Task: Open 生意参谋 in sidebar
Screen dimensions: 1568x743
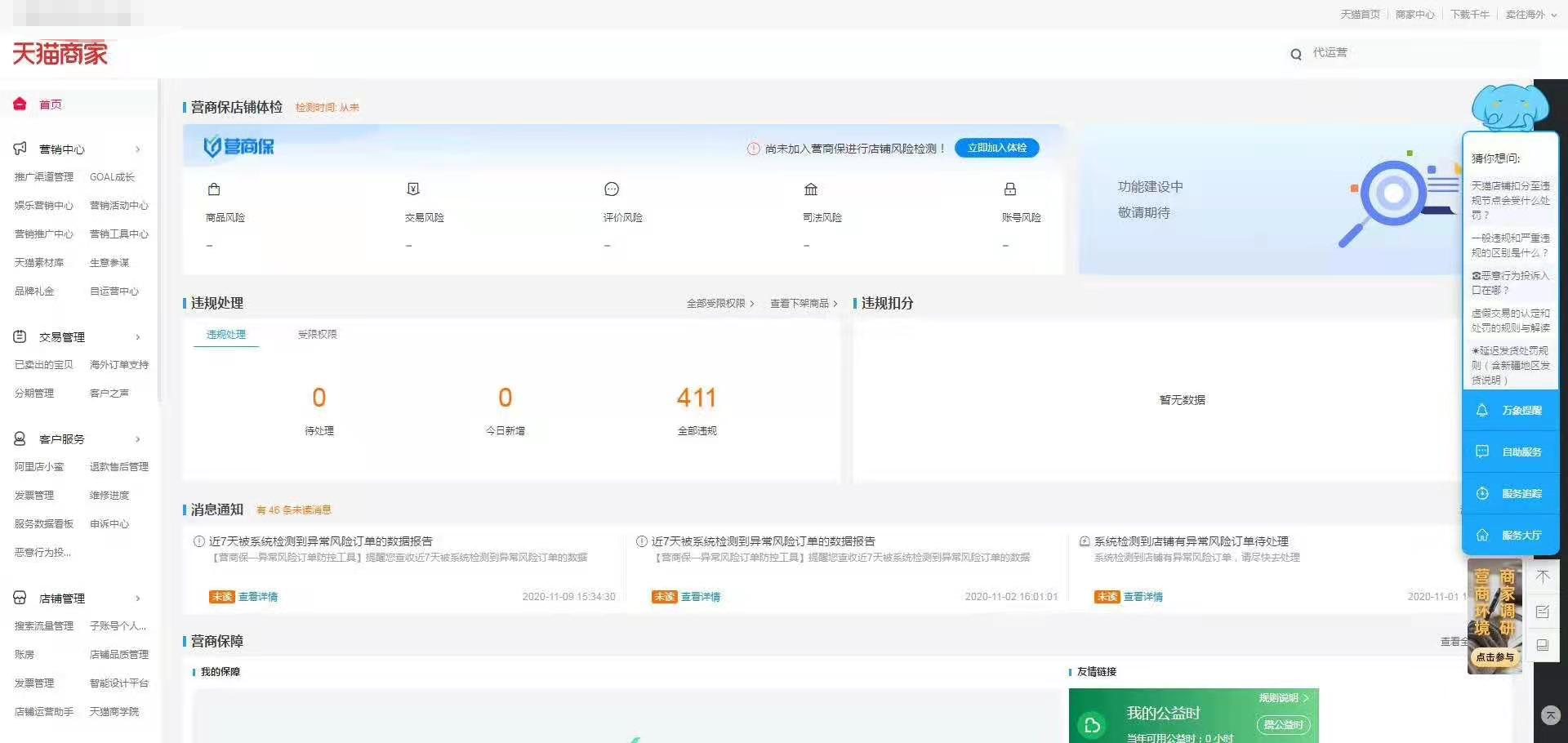Action: pyautogui.click(x=109, y=263)
